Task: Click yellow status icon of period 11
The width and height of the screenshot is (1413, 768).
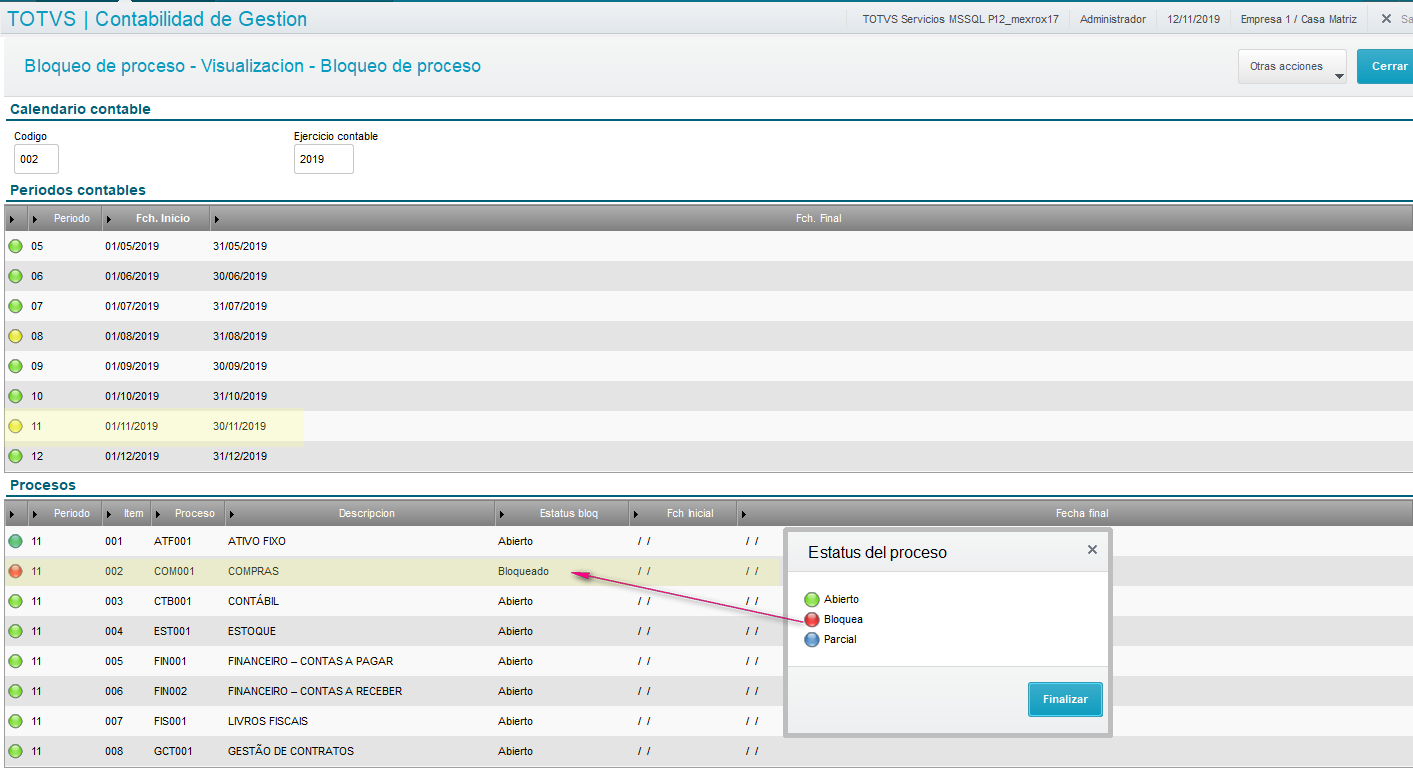Action: point(15,426)
